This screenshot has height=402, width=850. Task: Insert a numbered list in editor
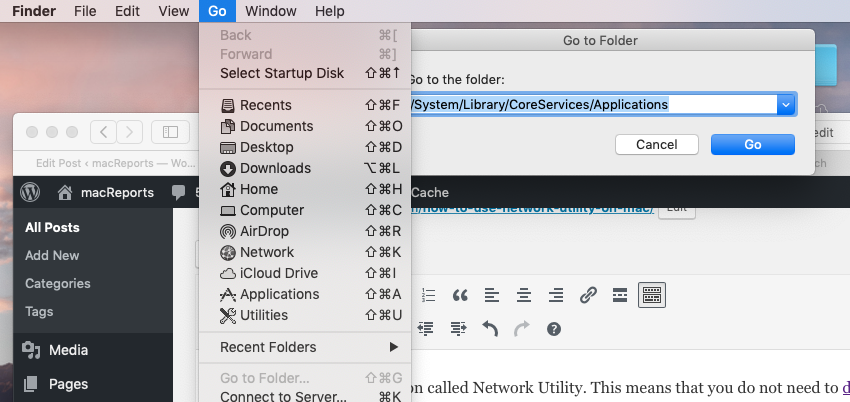click(429, 295)
